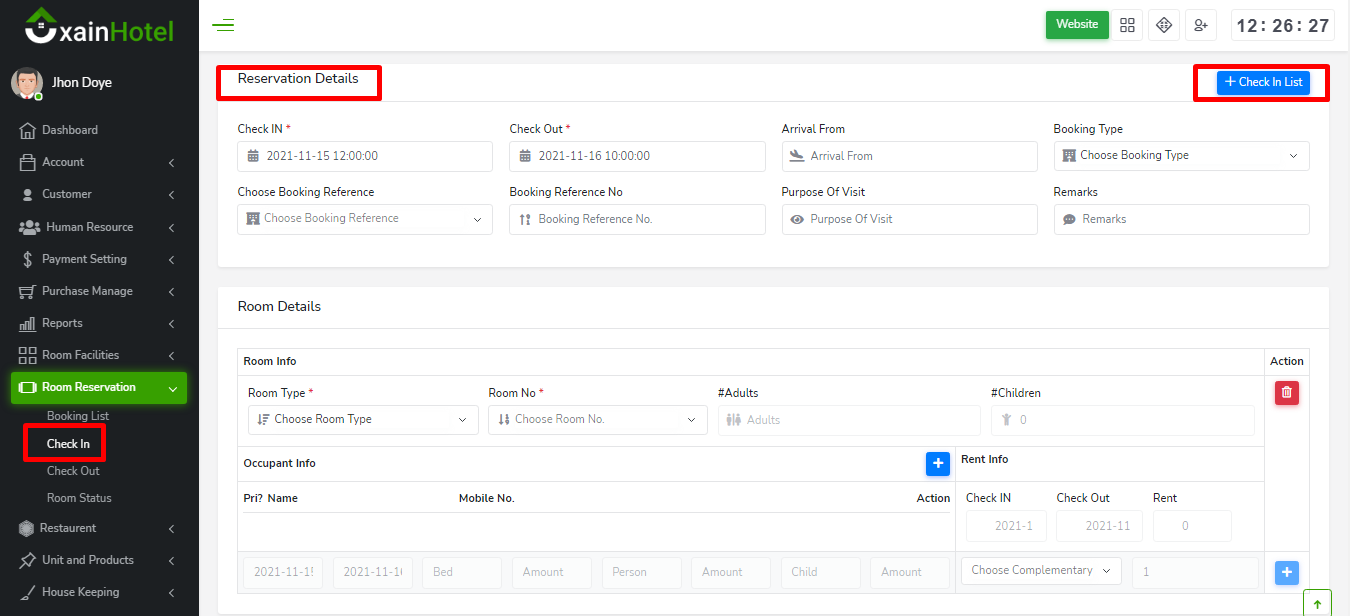Click the fullscreen move icon in header
Viewport: 1350px width, 616px height.
click(1164, 25)
